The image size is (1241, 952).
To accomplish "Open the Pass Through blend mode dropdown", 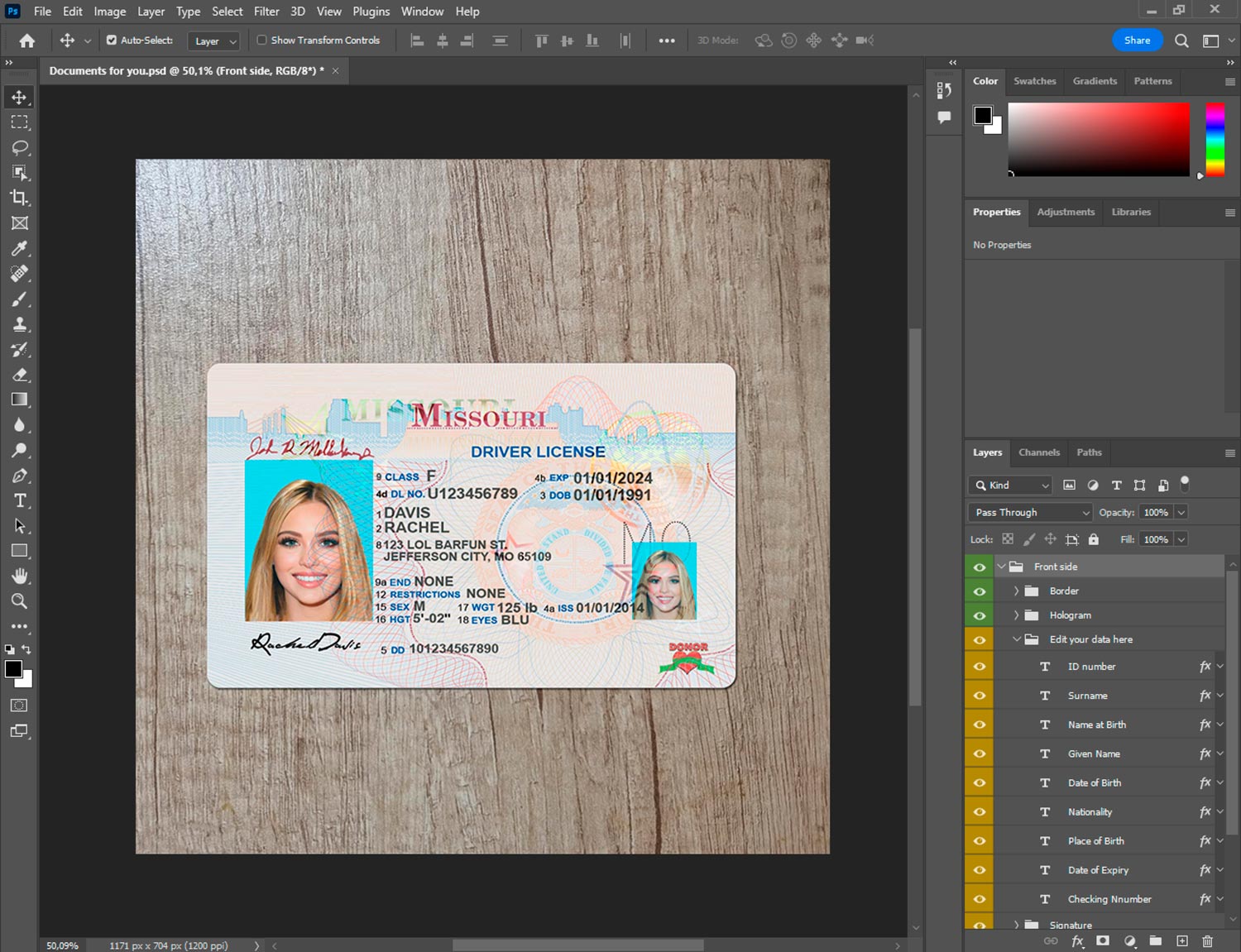I will (1030, 513).
